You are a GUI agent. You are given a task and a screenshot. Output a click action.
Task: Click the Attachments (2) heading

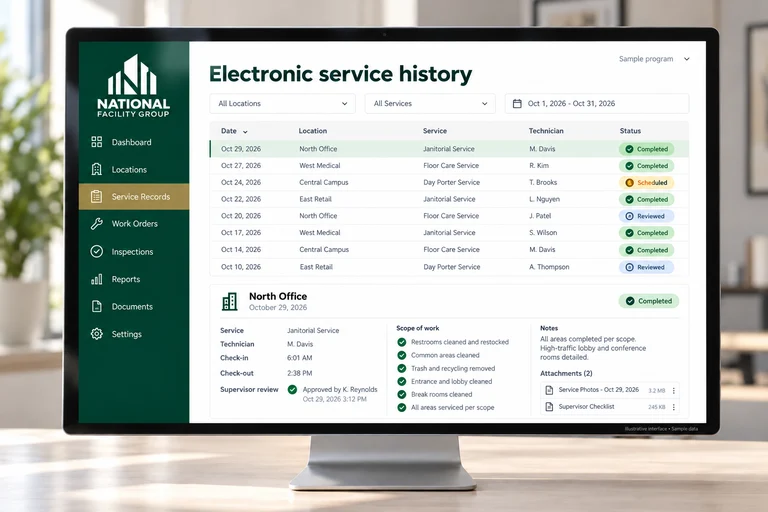pyautogui.click(x=566, y=373)
